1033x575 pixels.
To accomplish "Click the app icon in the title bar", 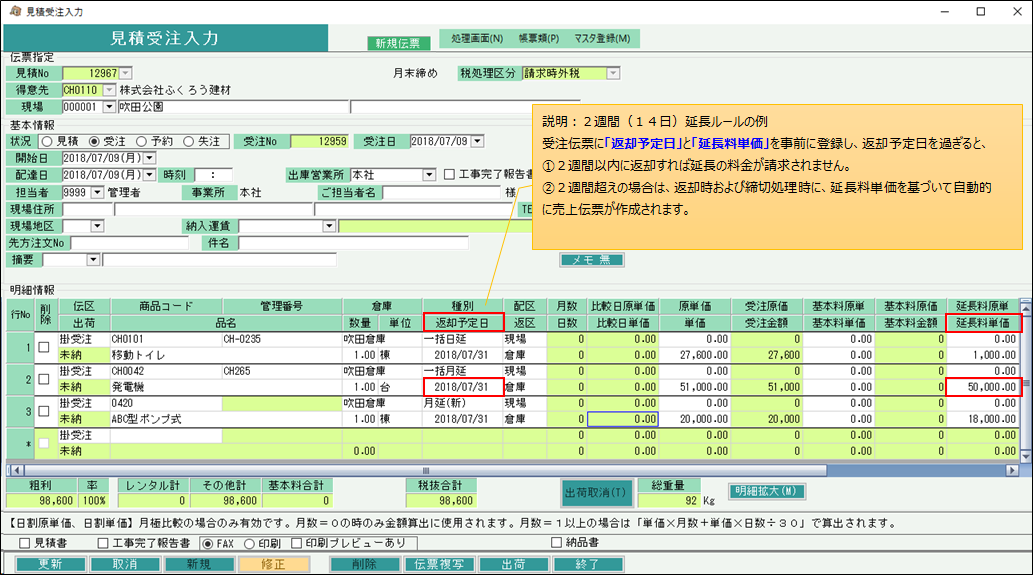I will point(15,11).
